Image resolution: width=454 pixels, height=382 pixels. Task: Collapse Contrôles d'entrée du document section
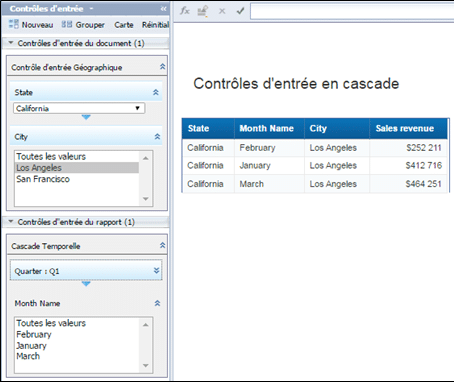(11, 43)
